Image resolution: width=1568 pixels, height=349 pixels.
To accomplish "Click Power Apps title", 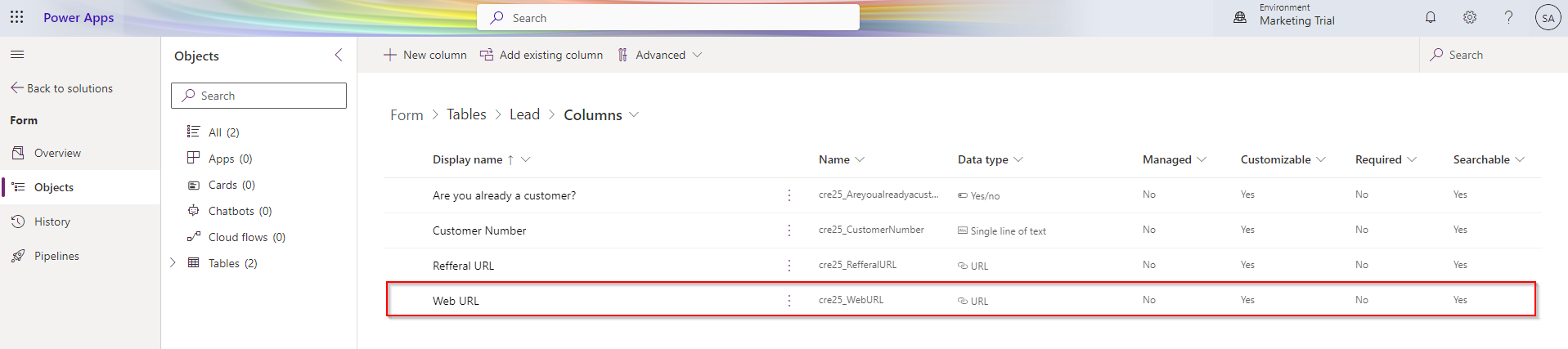I will [79, 17].
